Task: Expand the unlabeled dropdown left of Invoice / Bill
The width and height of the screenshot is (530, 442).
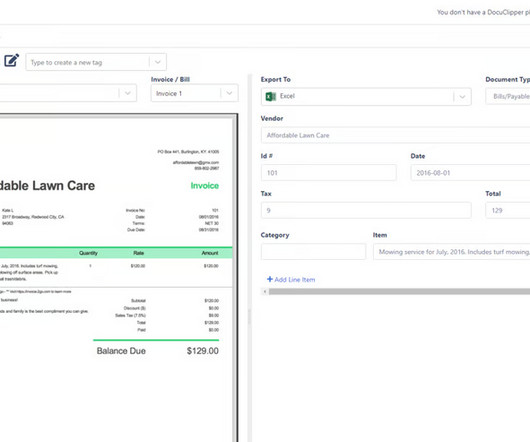Action: (128, 93)
